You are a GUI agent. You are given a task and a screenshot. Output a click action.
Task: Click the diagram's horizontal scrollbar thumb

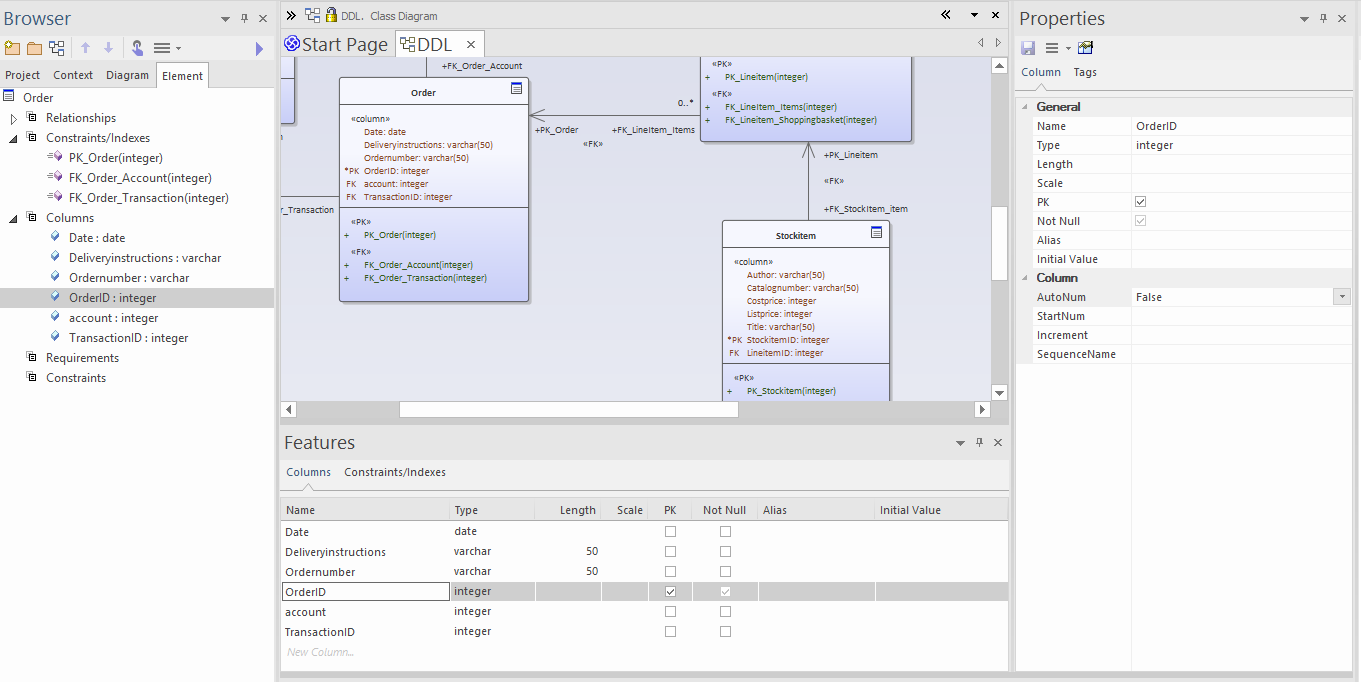(568, 409)
